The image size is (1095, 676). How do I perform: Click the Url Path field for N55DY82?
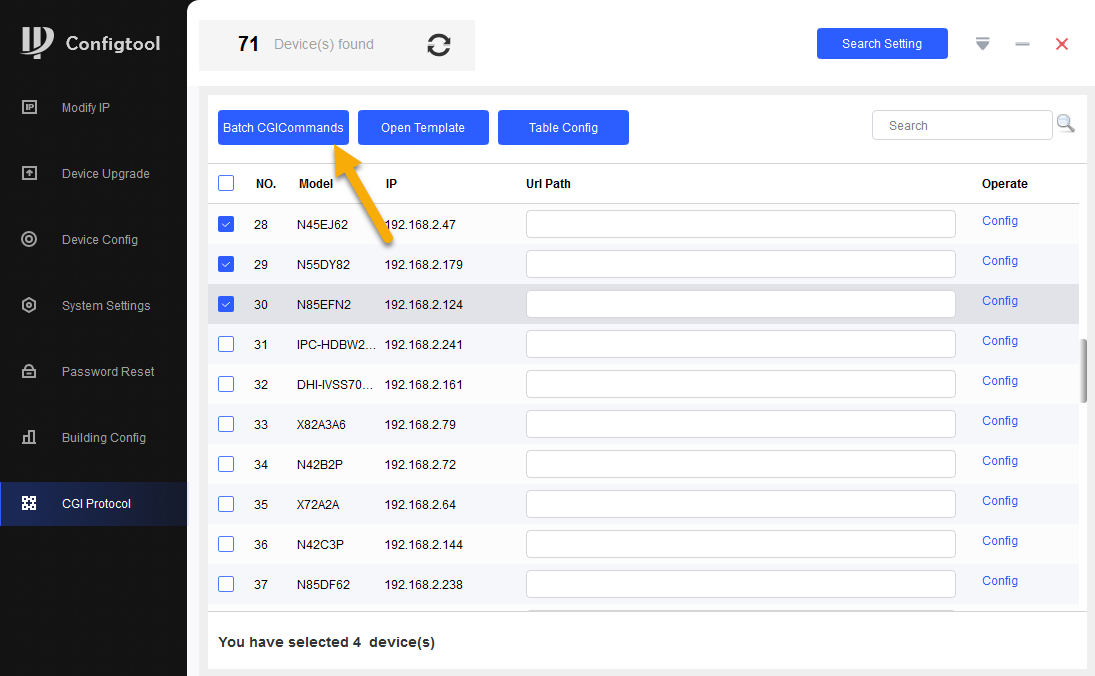pos(740,264)
